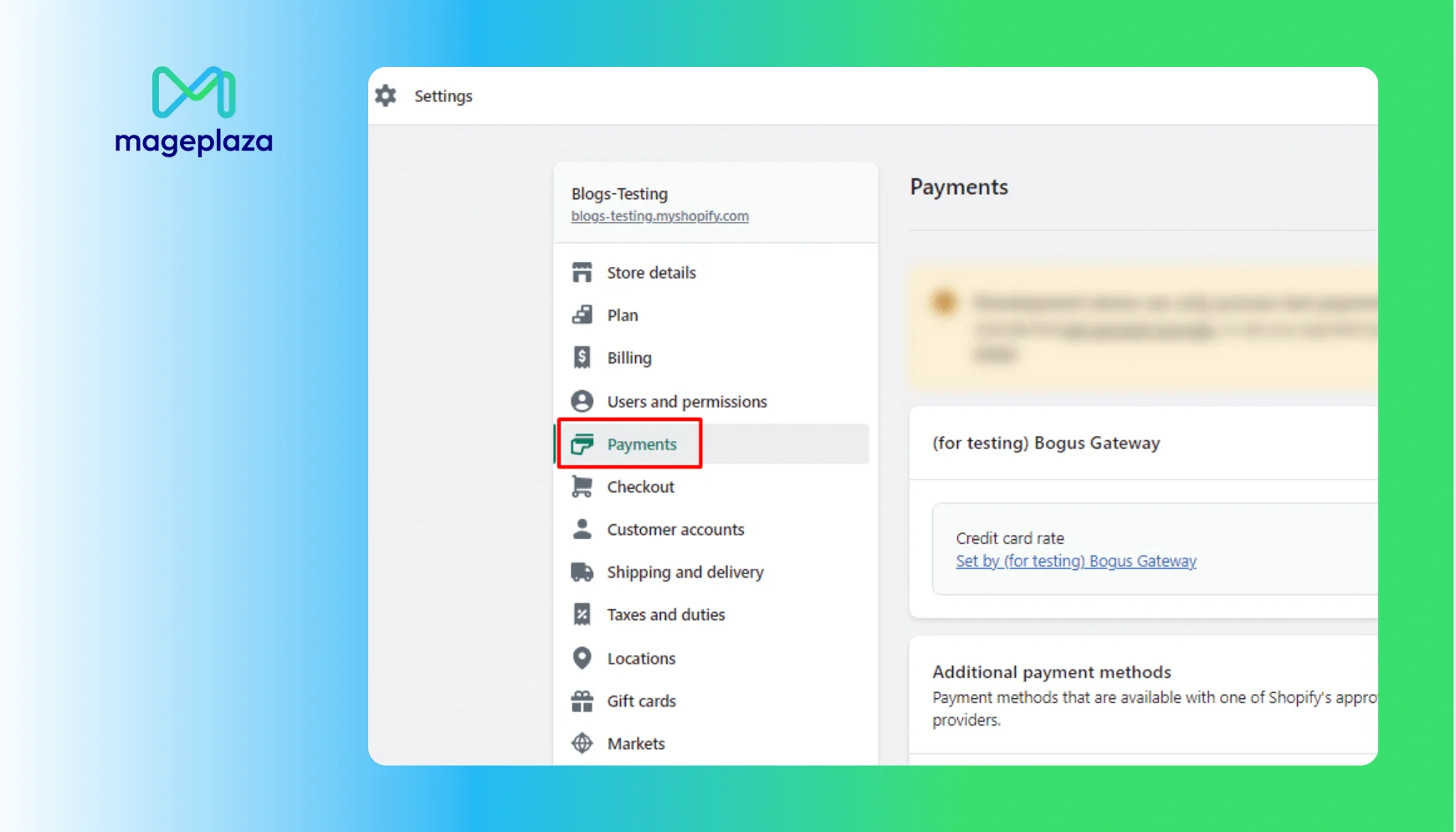Click '(for testing) Bogus Gateway' heading
This screenshot has width=1456, height=832.
coord(1046,443)
